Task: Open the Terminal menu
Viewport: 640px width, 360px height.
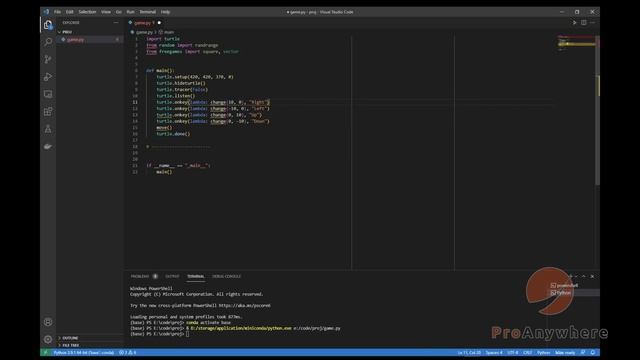Action: 148,12
